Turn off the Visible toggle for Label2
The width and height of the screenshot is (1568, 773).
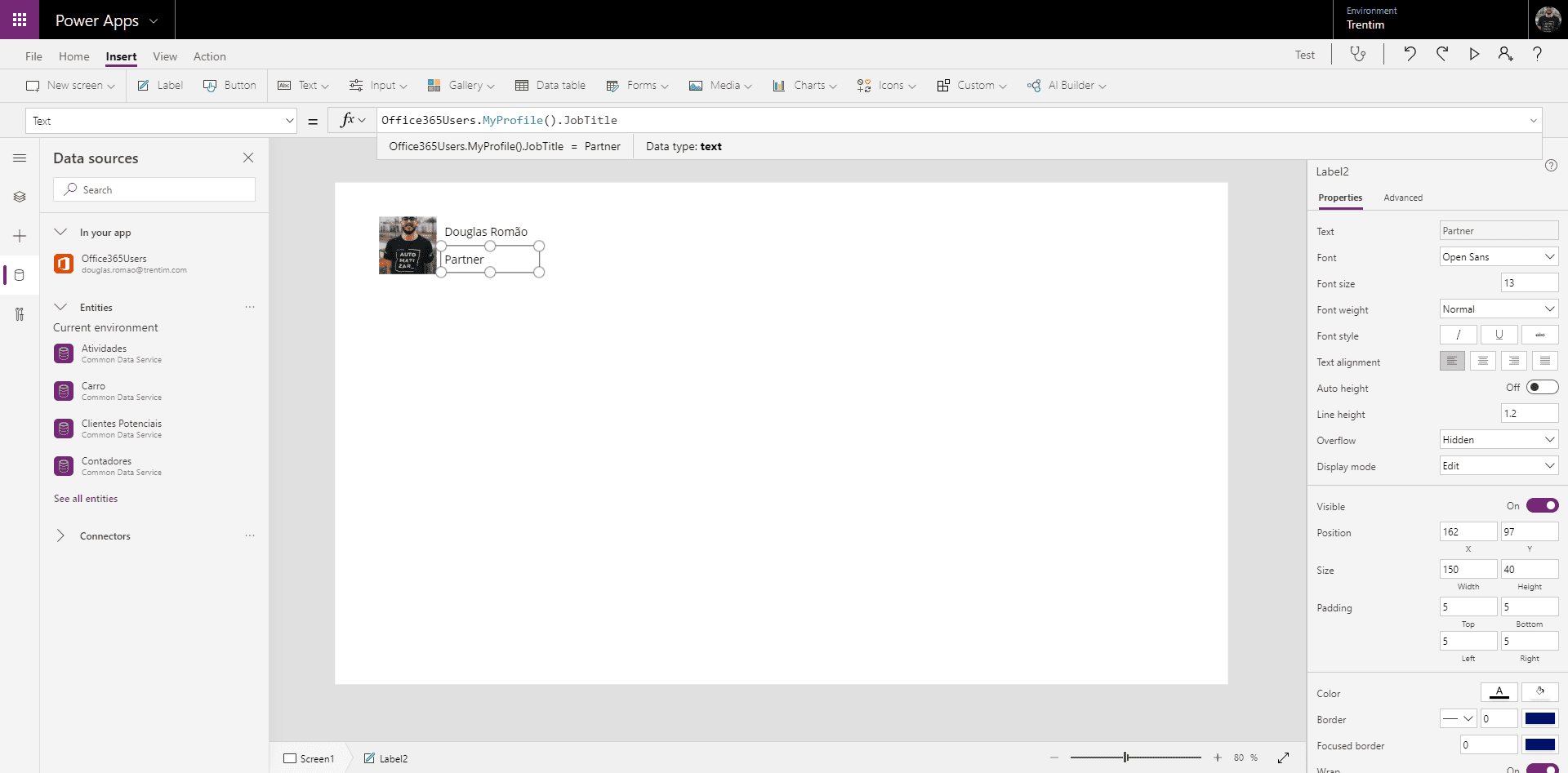tap(1542, 505)
